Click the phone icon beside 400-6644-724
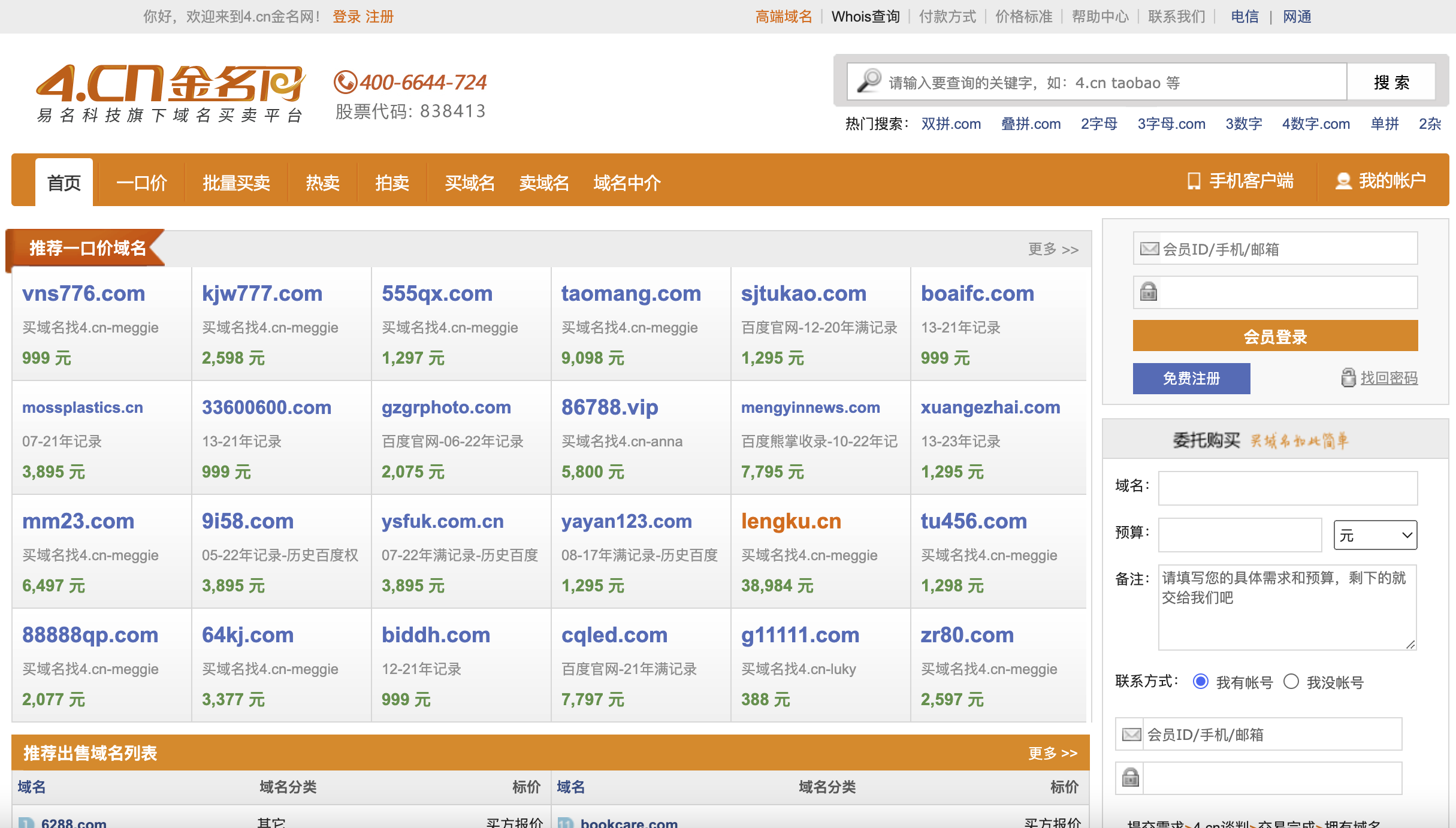Screen dimensions: 1456x828 pyautogui.click(x=345, y=82)
